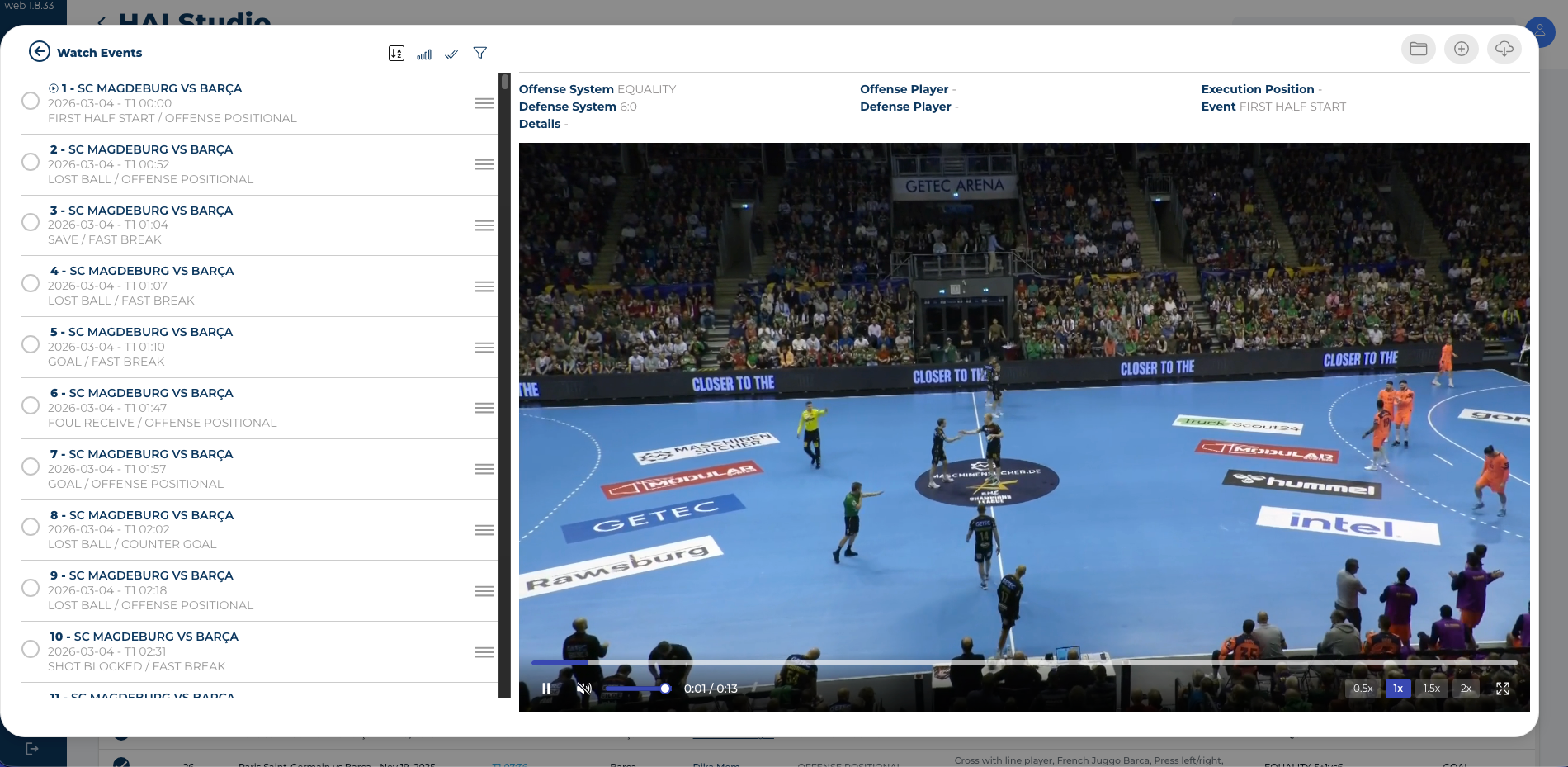Click the bar chart statistics icon
This screenshot has height=767, width=1568.
424,54
